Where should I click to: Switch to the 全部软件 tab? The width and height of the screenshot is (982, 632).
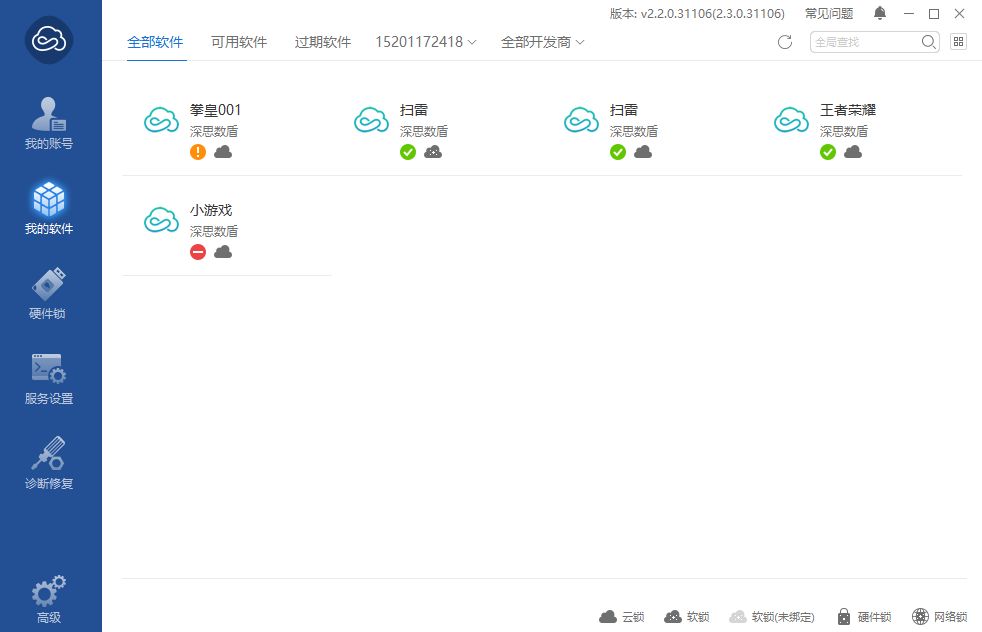[x=155, y=42]
